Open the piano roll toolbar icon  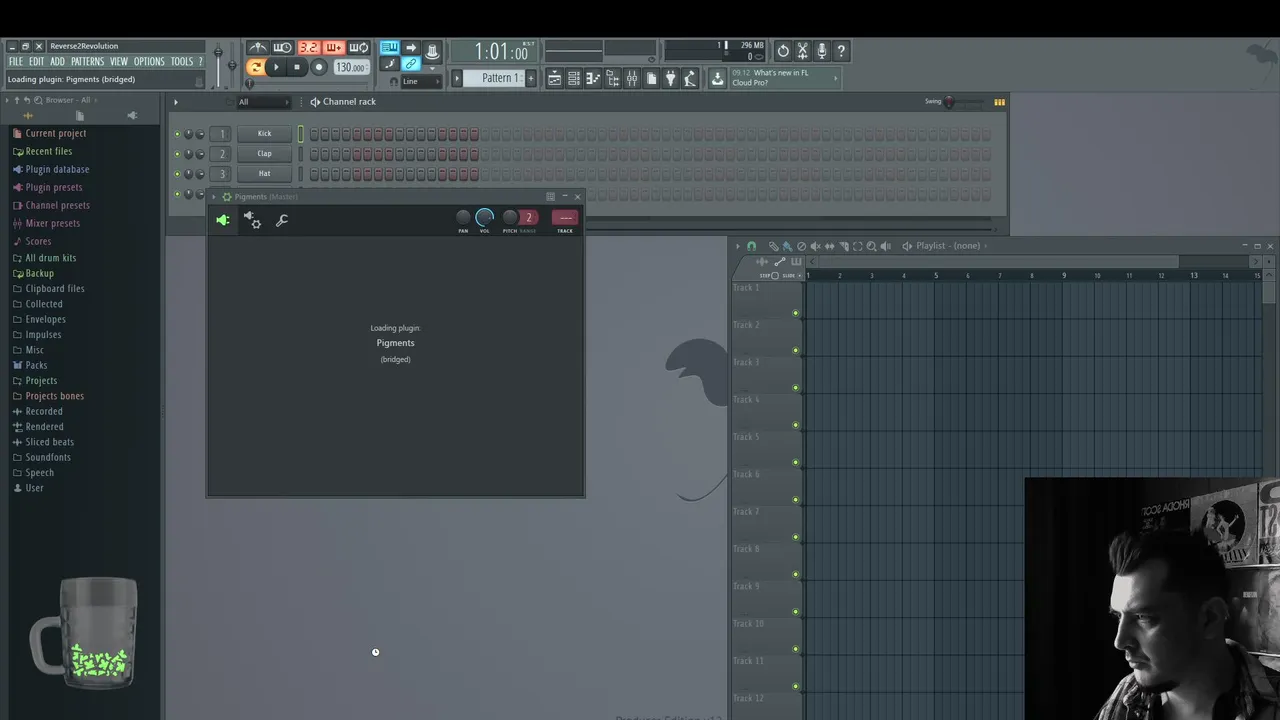pos(593,78)
